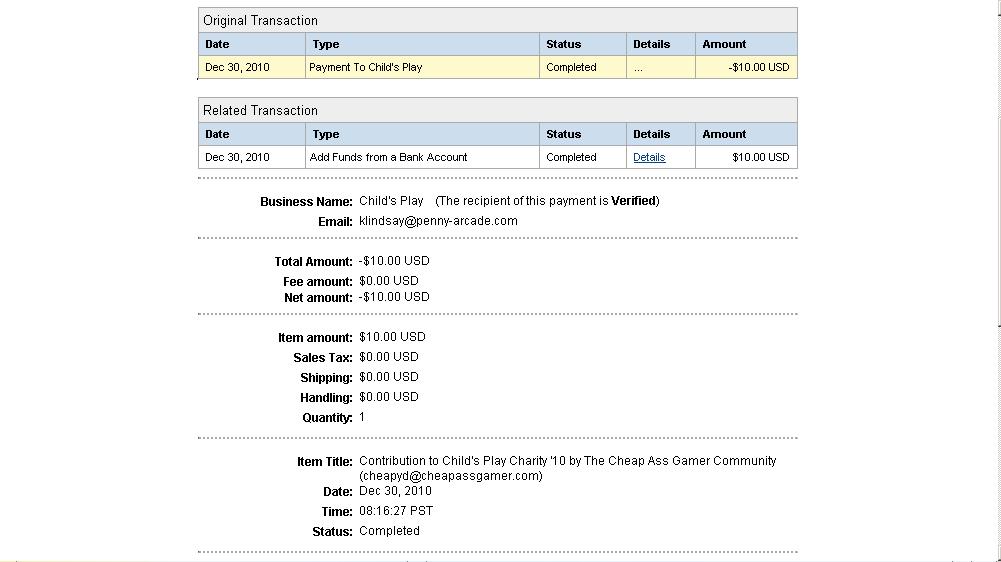This screenshot has width=1001, height=562.
Task: Click the Completed status in Original Transaction row
Action: click(x=571, y=67)
